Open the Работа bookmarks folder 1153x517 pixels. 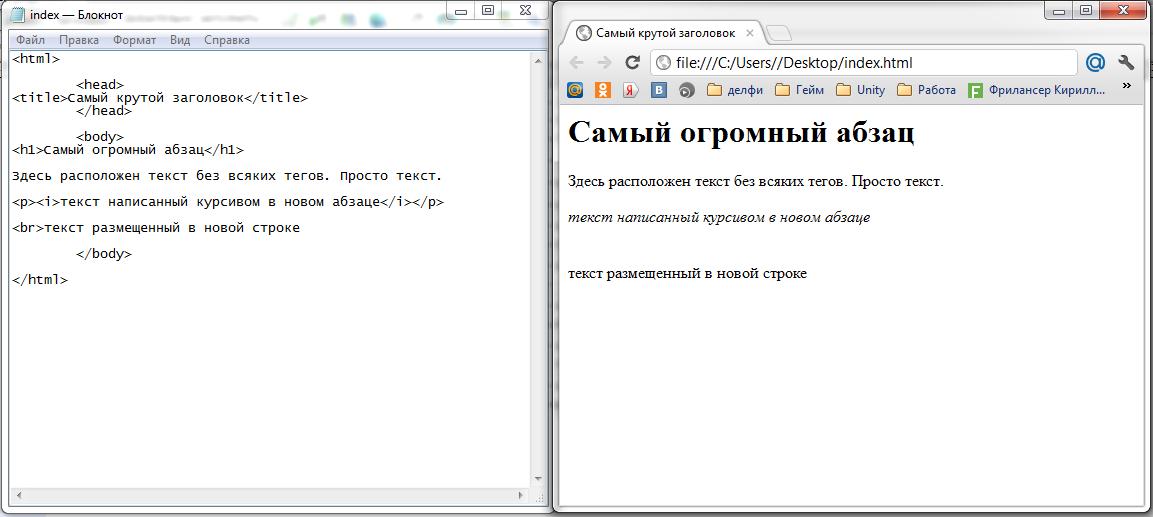(927, 90)
